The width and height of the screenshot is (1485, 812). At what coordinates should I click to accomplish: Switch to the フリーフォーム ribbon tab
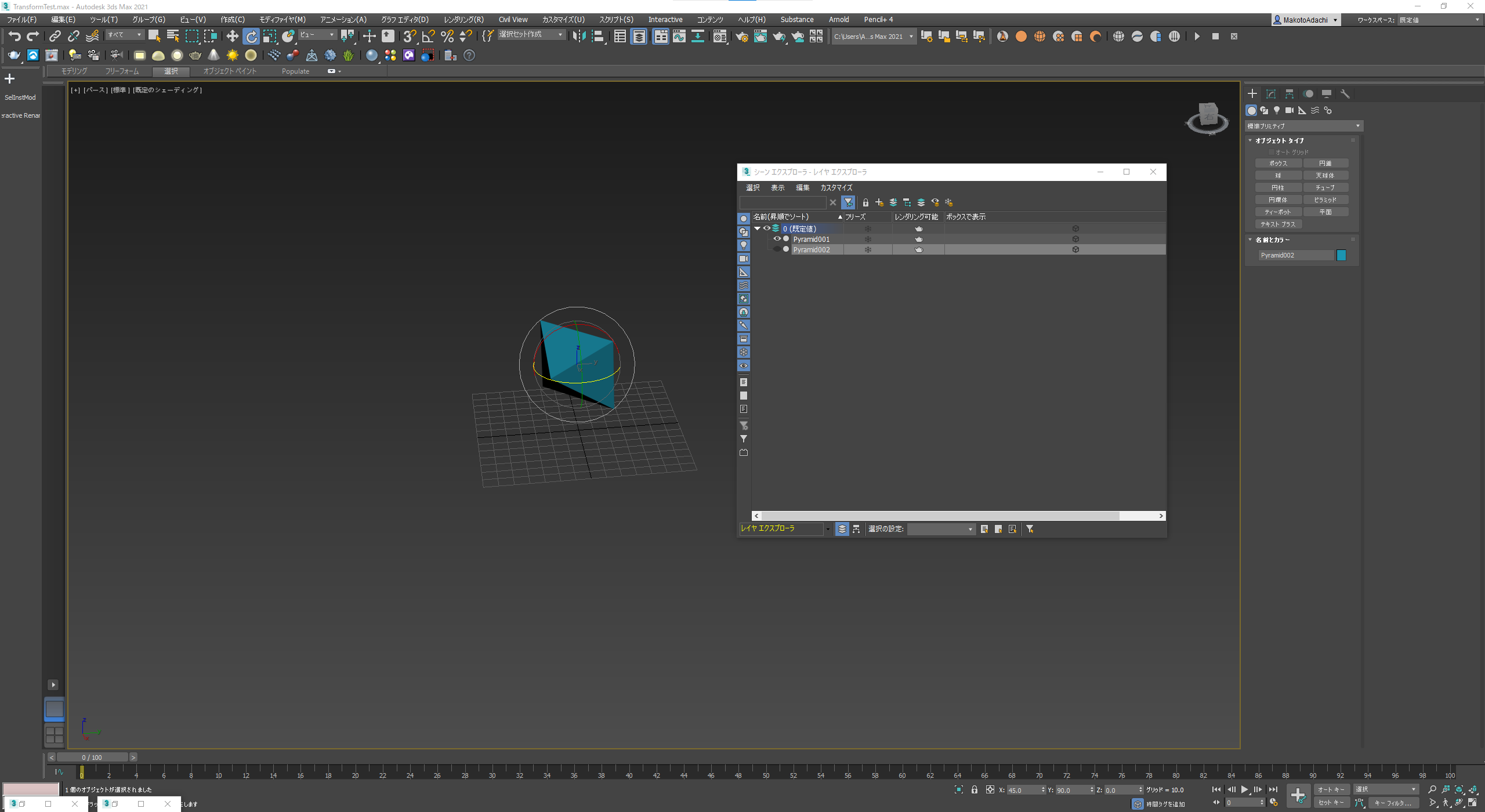[122, 71]
